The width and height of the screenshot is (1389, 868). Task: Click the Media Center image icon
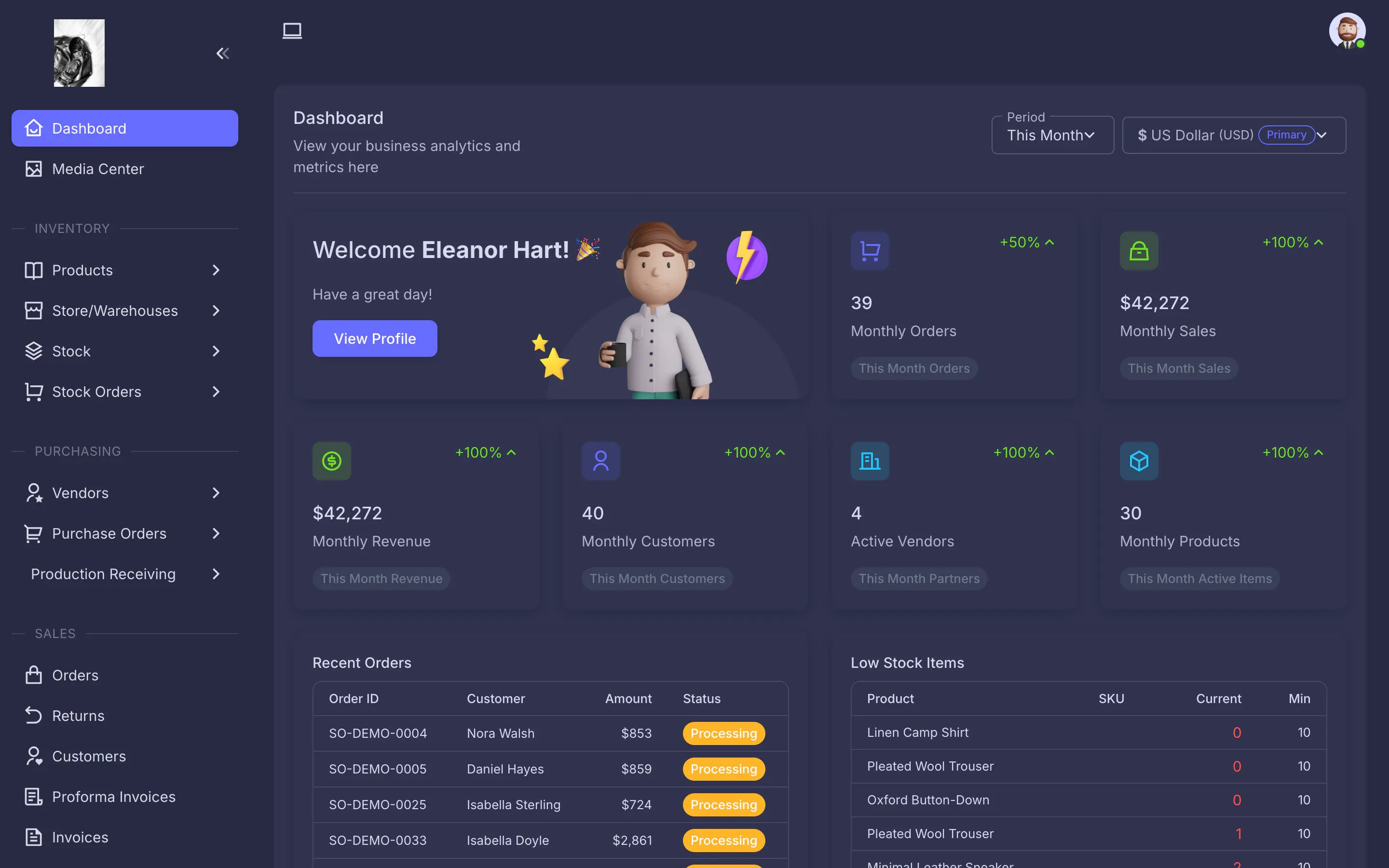tap(34, 169)
